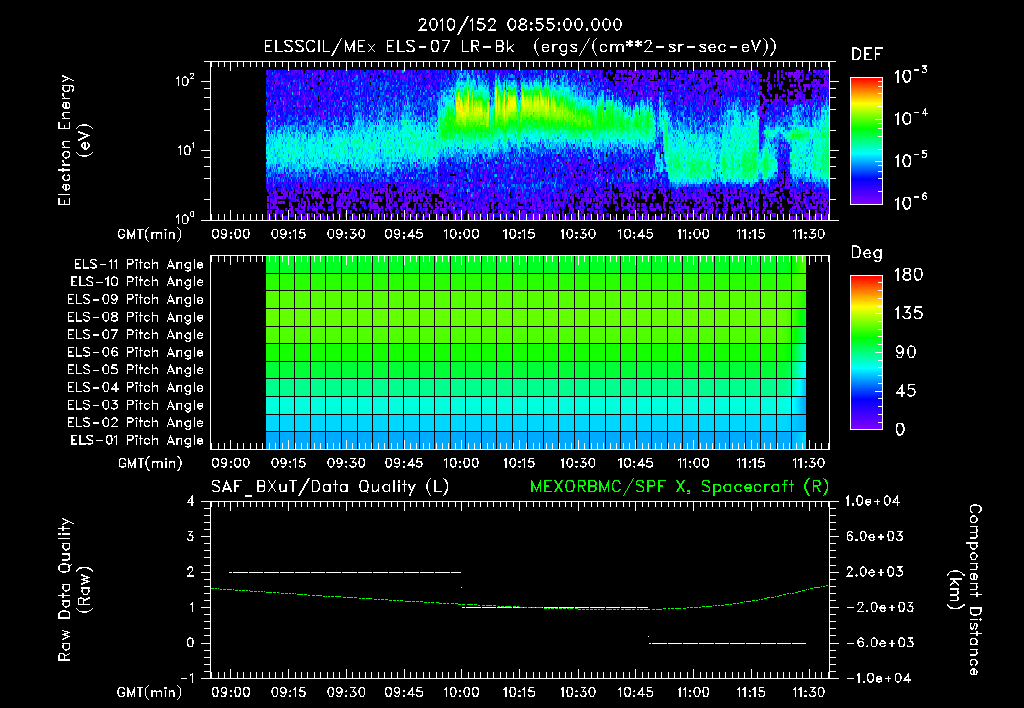Image resolution: width=1024 pixels, height=708 pixels.
Task: Select the ELS-04 Pitch Angle row label
Action: pos(136,387)
